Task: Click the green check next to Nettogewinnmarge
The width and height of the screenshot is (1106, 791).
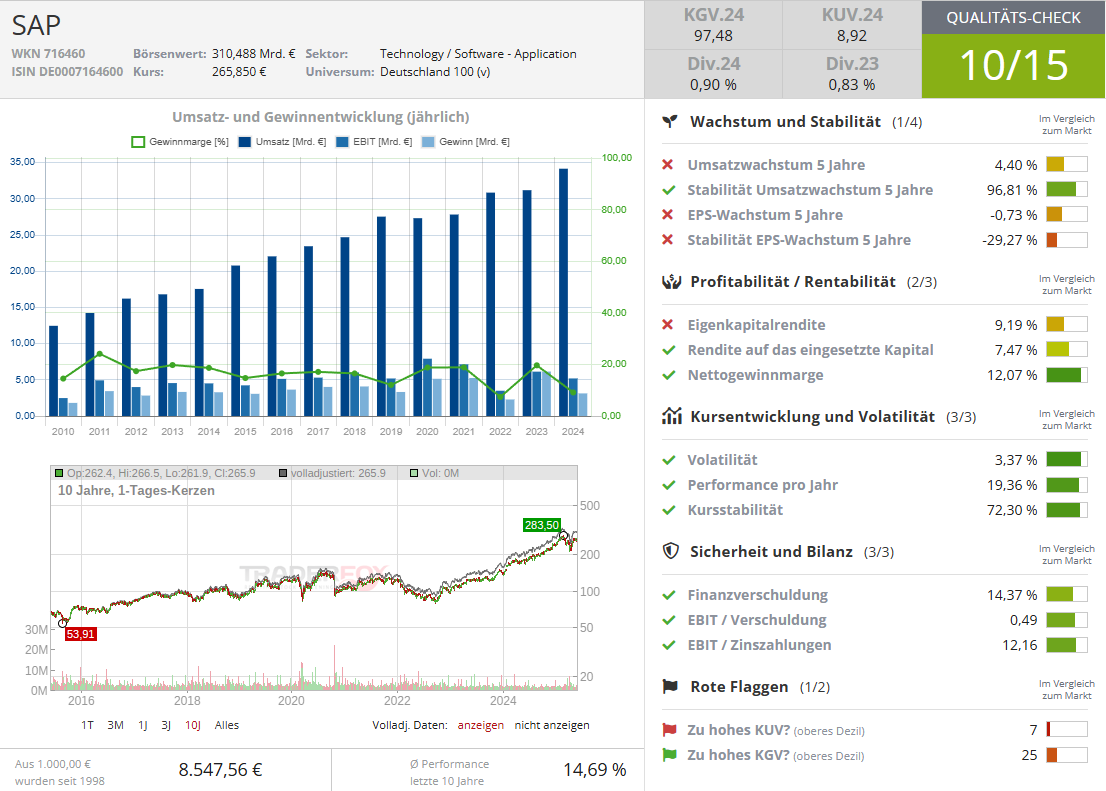Action: click(x=669, y=375)
